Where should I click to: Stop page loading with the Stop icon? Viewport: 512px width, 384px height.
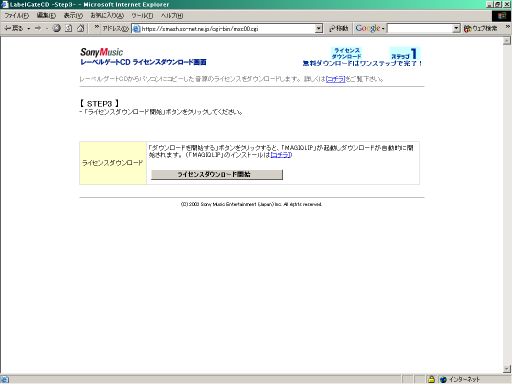(57, 28)
